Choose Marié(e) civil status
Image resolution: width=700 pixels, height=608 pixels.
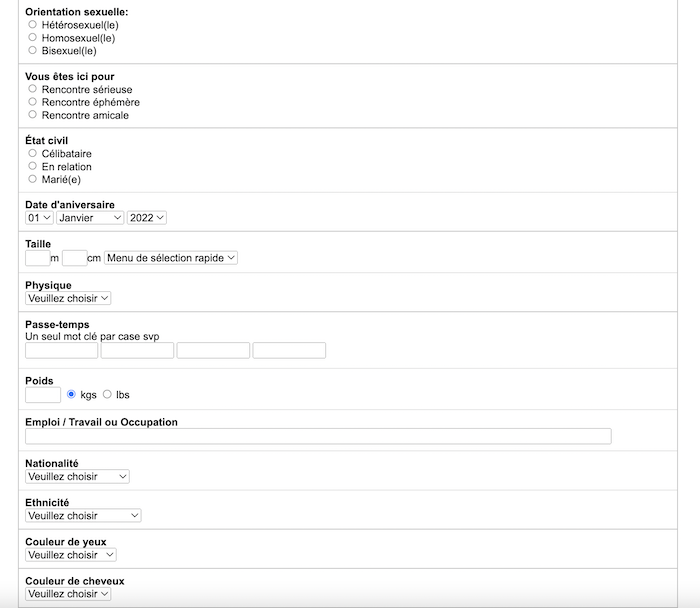pyautogui.click(x=32, y=179)
